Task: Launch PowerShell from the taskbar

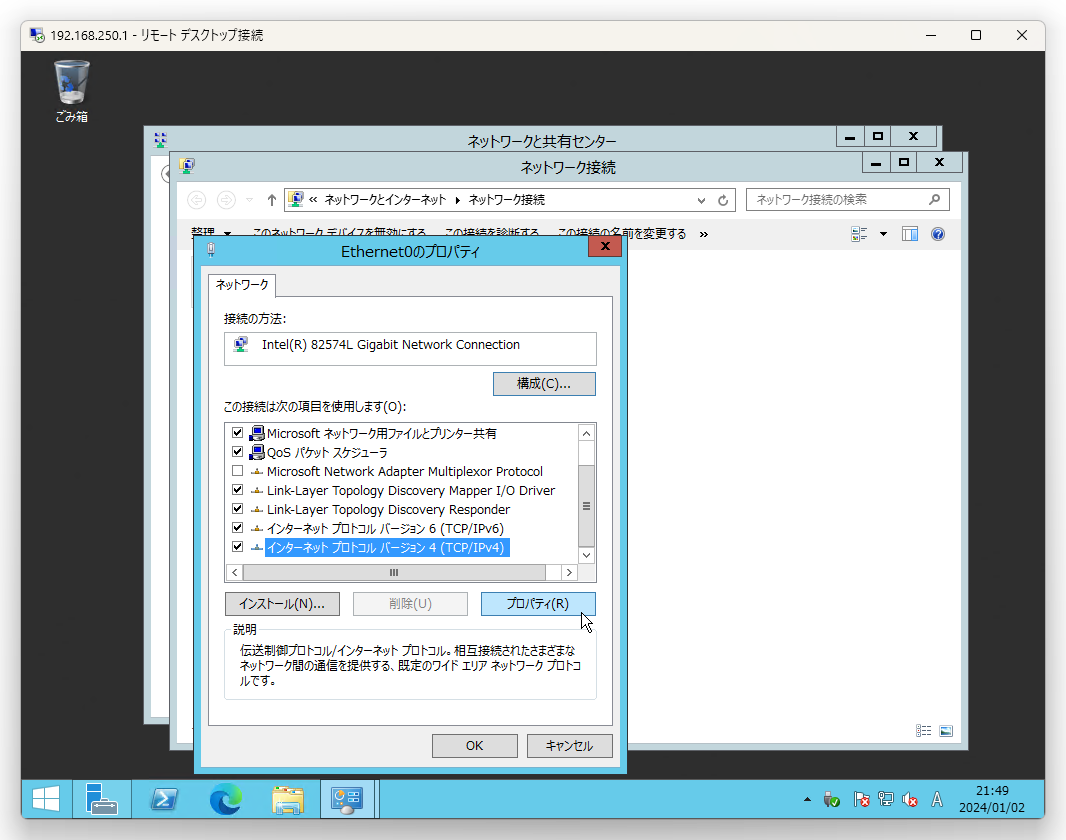Action: pyautogui.click(x=164, y=799)
